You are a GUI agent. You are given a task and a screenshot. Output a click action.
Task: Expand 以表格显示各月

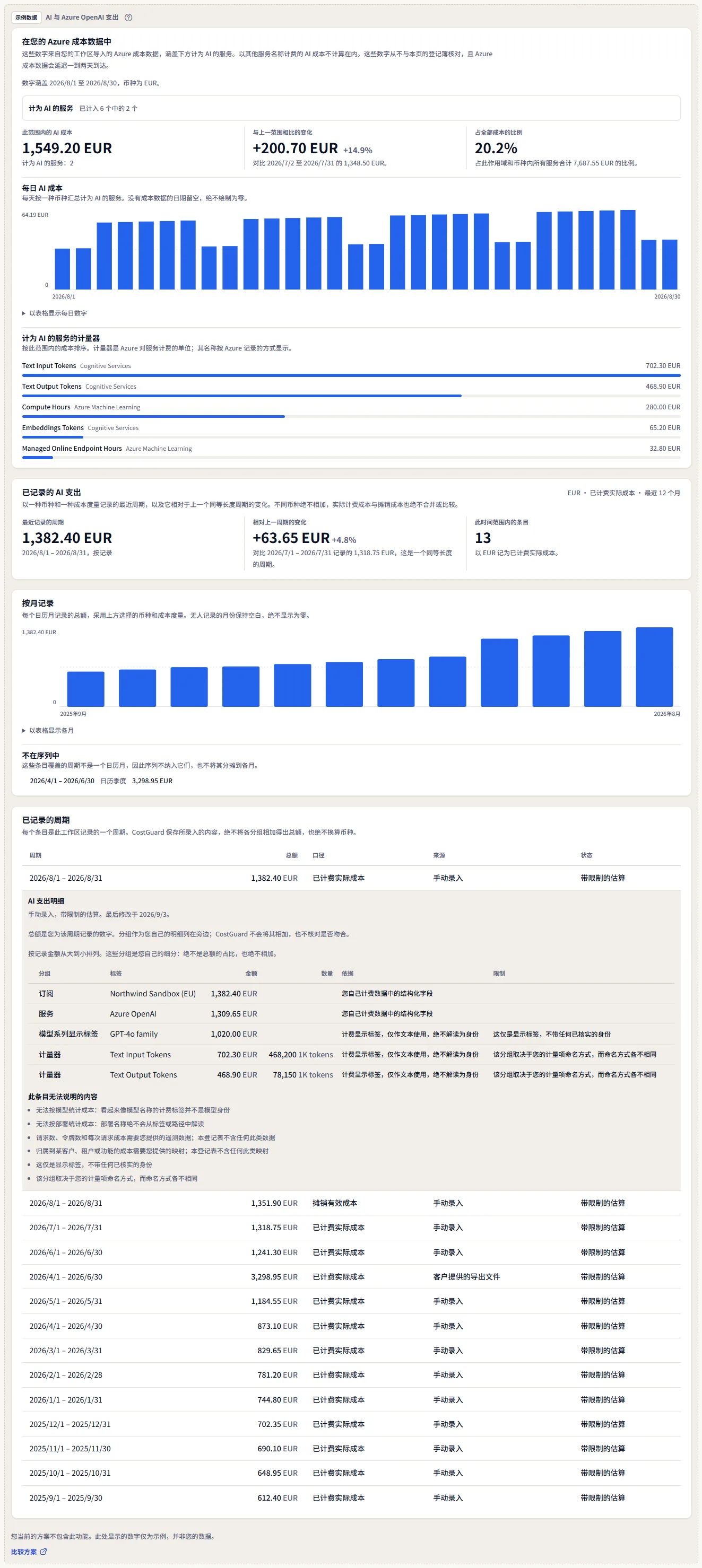48,730
